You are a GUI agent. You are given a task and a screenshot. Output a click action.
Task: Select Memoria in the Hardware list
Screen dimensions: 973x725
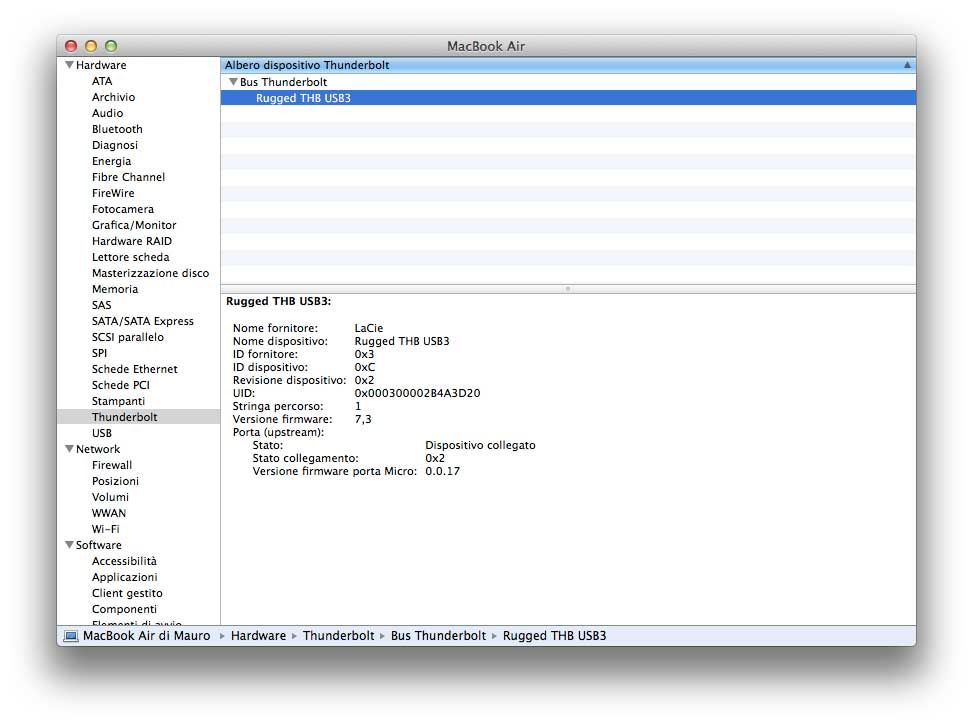point(115,289)
